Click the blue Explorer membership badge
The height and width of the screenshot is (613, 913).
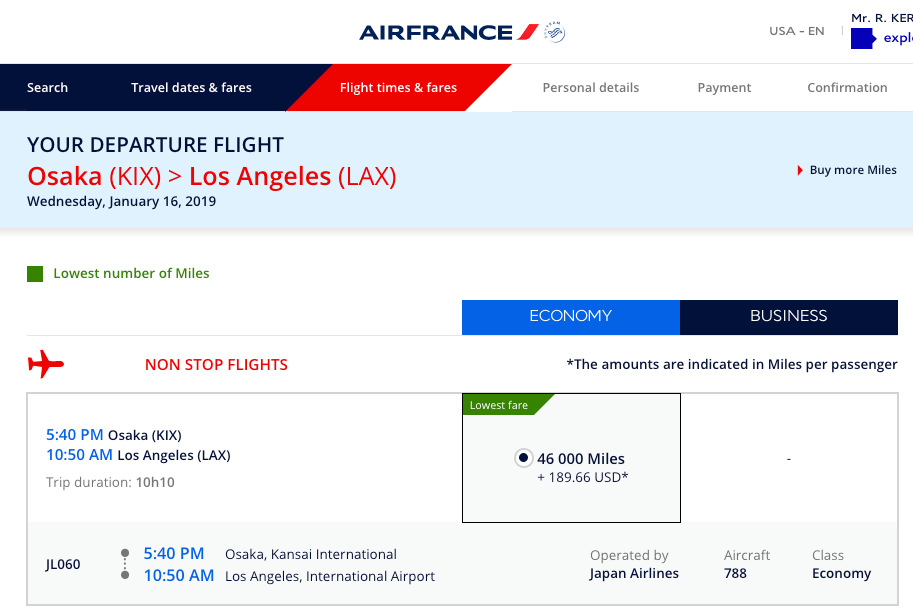click(x=862, y=39)
